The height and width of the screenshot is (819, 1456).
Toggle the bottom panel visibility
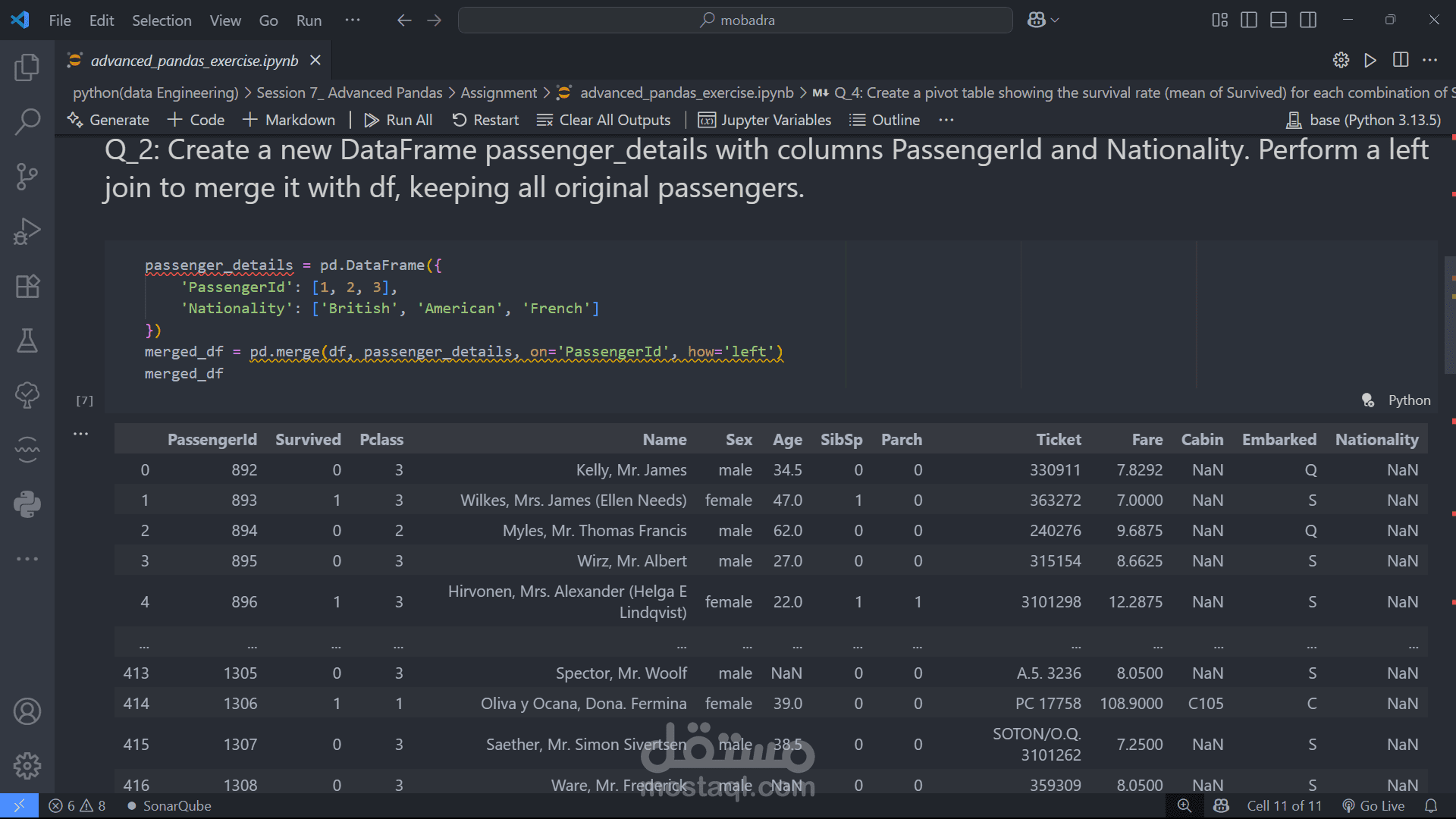1279,20
